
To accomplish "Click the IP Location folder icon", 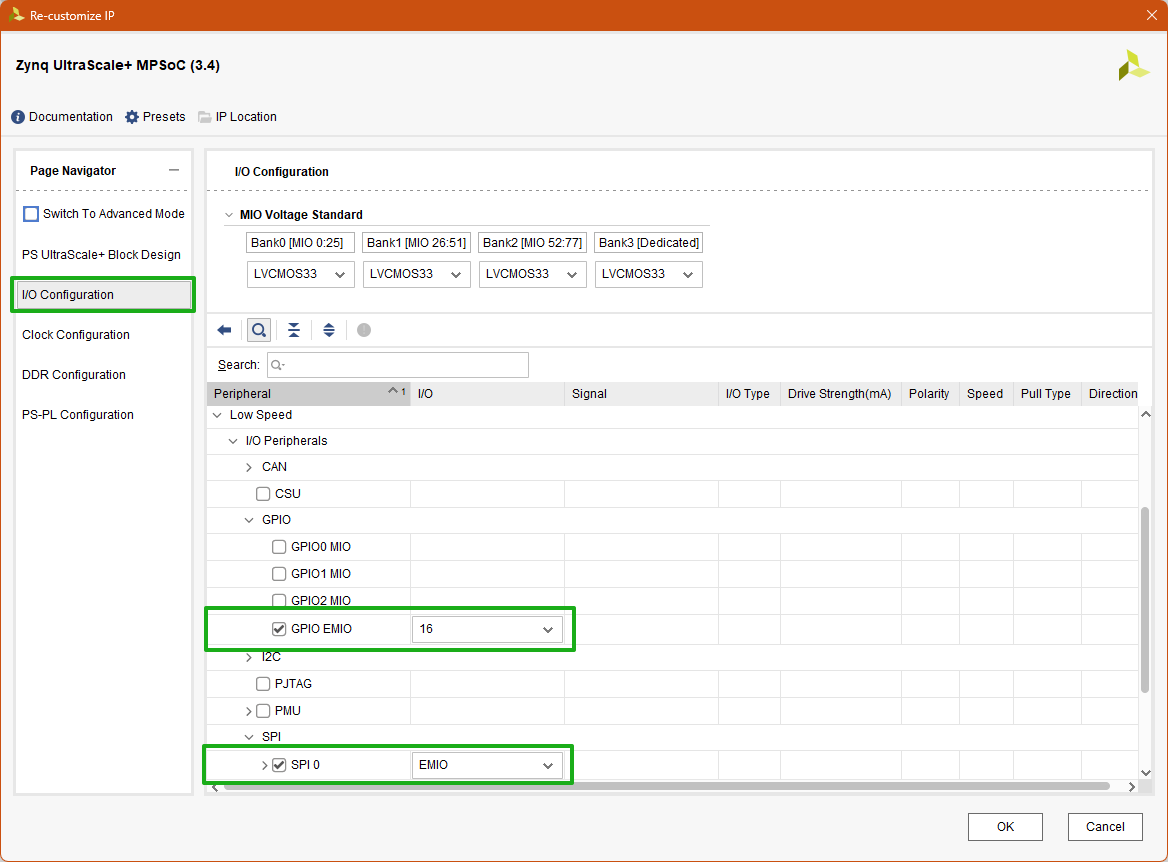I will (205, 117).
